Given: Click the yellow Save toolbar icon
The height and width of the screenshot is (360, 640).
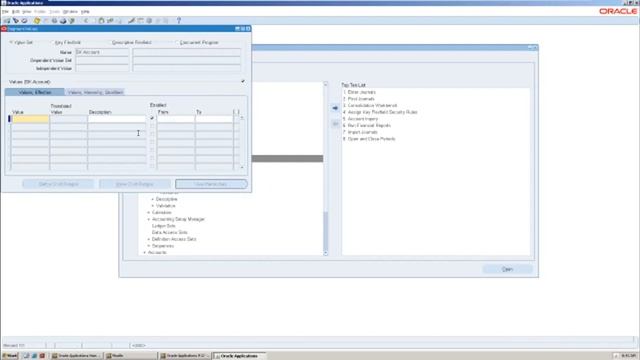Looking at the screenshot, I should [37, 20].
